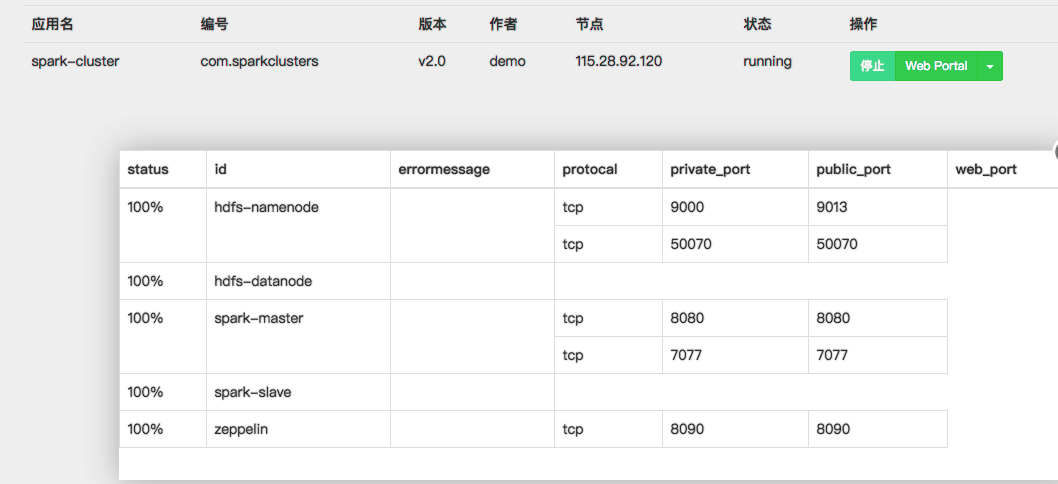Click the 操作 column header
Viewport: 1058px width, 484px height.
pyautogui.click(x=863, y=24)
